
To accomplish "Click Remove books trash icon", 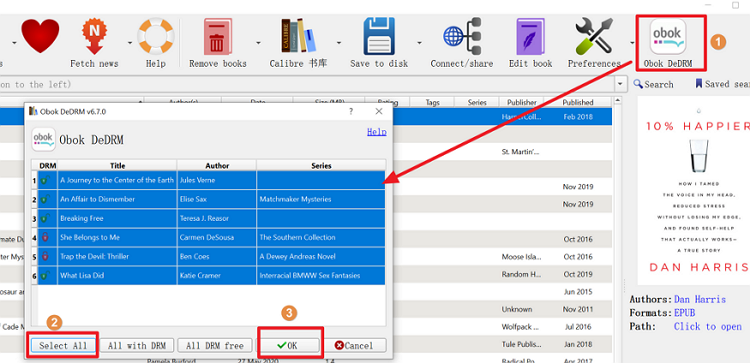I will (218, 36).
